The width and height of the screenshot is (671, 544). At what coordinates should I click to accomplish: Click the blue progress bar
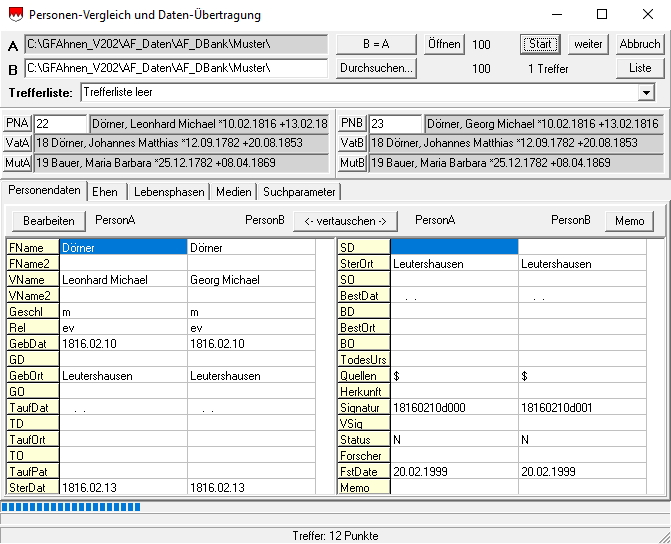[71, 507]
